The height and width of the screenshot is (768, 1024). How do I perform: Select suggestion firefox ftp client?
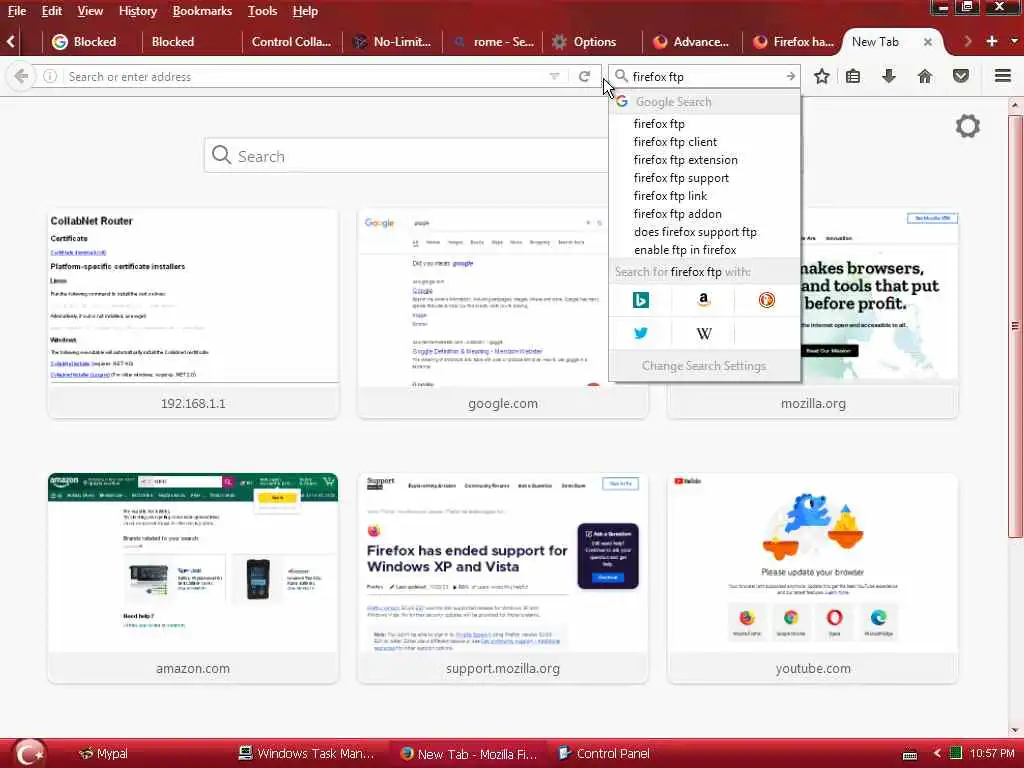(x=704, y=142)
